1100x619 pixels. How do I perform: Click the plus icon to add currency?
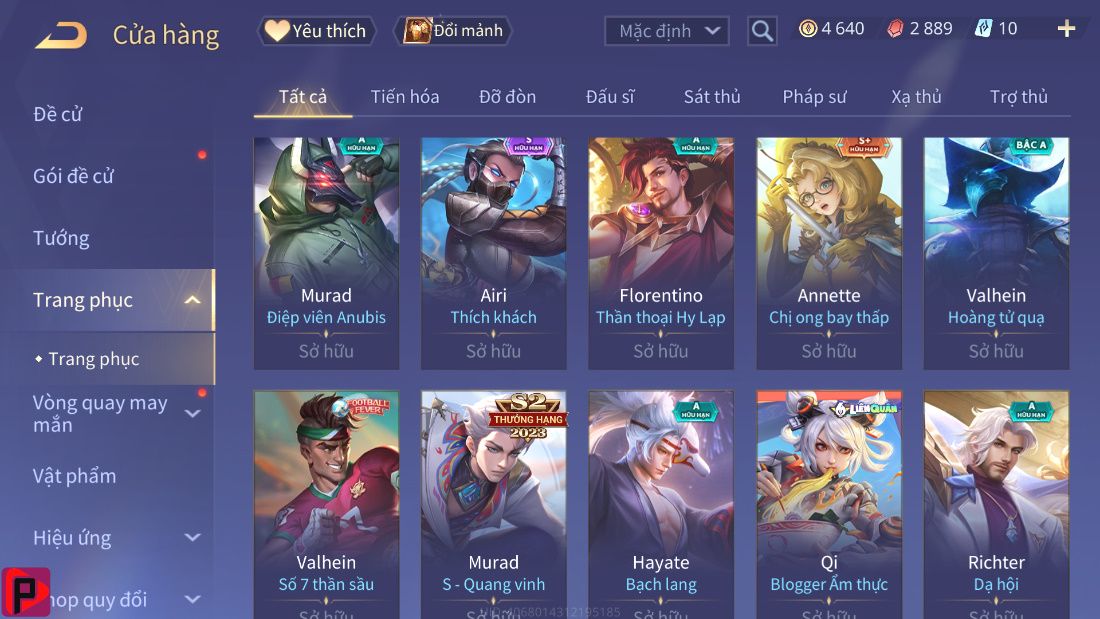click(x=1066, y=29)
